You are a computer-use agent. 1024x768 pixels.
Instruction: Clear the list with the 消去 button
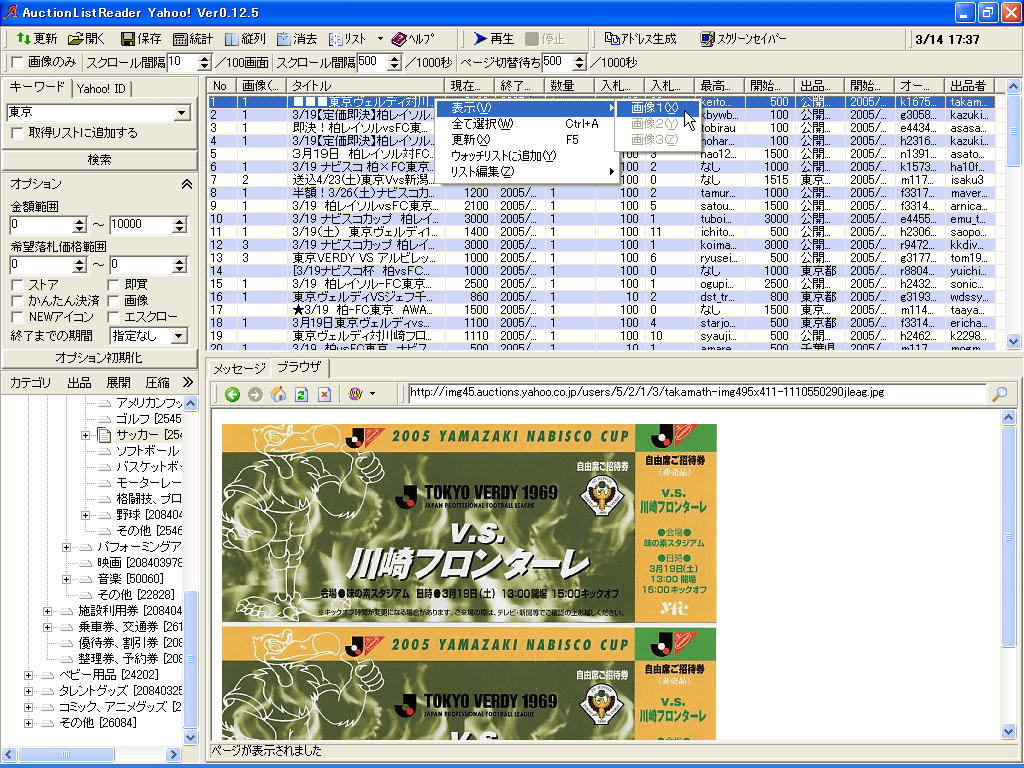coord(297,39)
